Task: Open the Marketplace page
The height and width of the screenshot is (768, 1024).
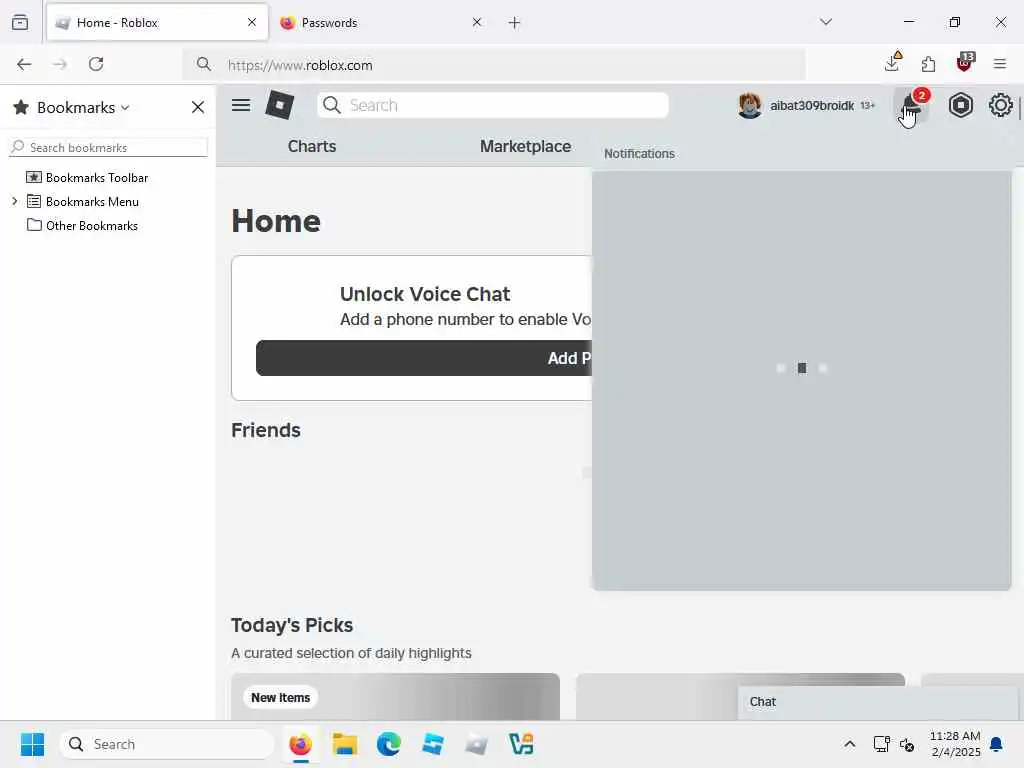Action: pos(526,146)
